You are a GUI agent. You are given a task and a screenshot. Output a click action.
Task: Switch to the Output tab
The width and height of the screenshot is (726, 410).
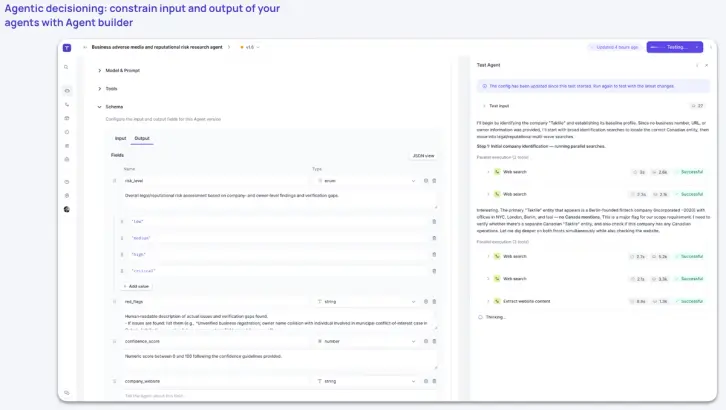click(142, 138)
